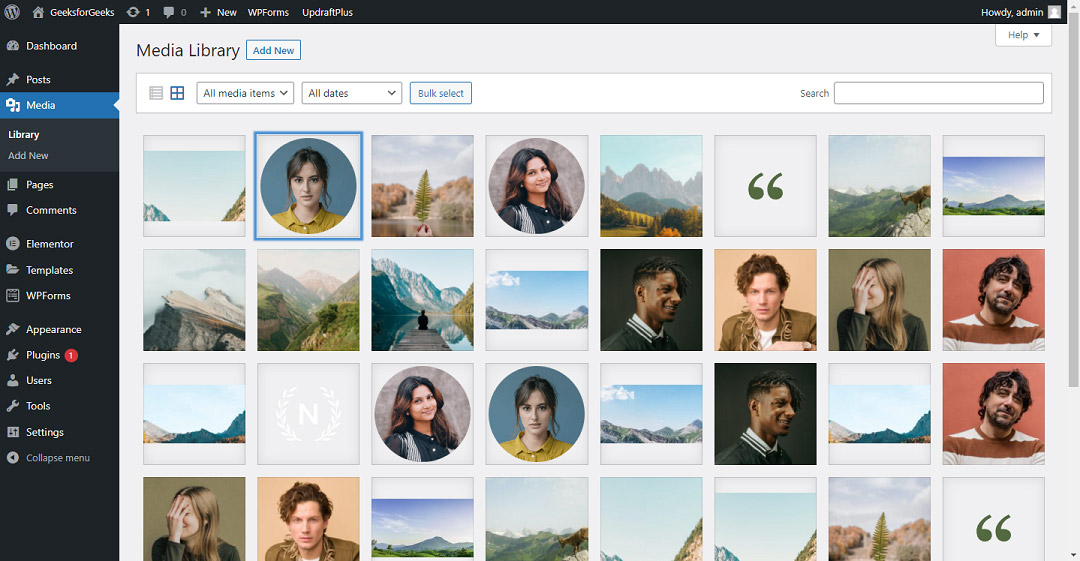Open the Library submenu item
This screenshot has height=561, width=1080.
24,134
